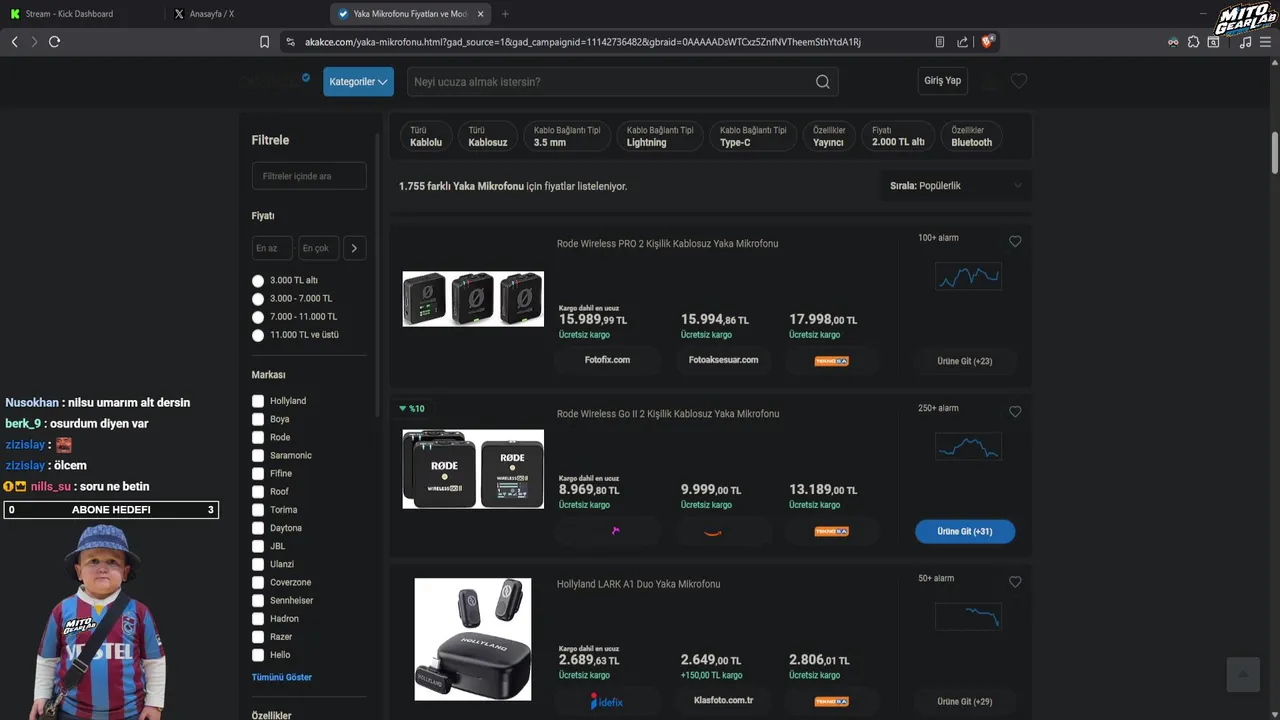Open a new tab with the plus icon

point(505,14)
